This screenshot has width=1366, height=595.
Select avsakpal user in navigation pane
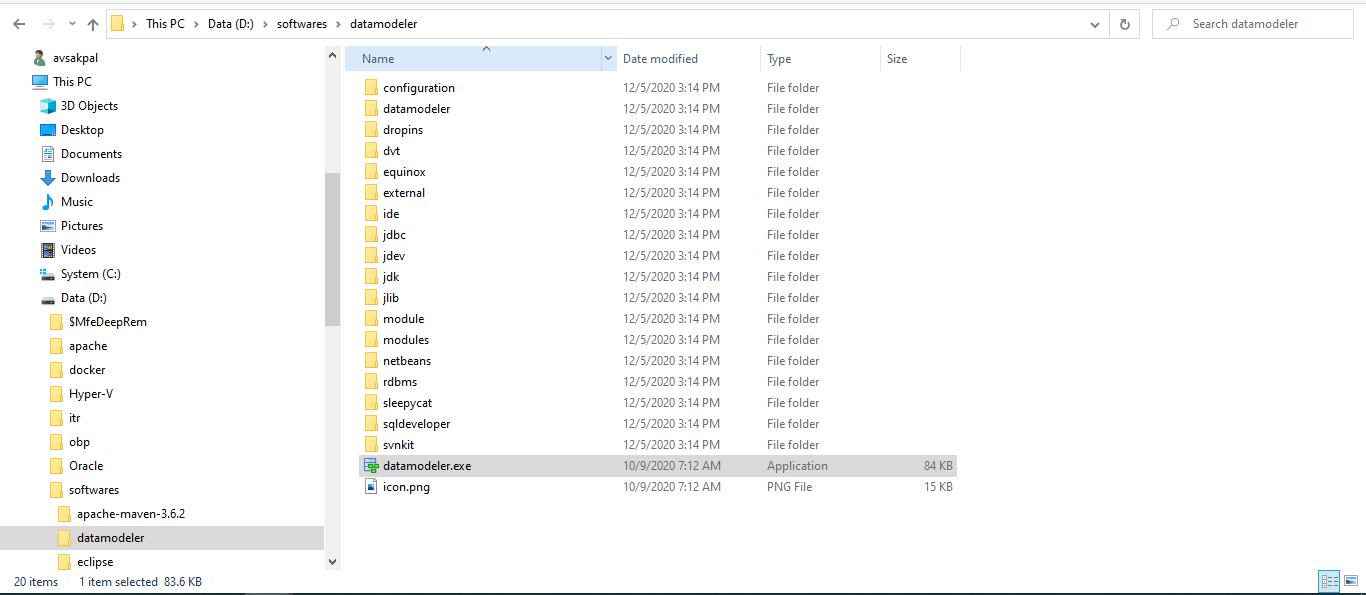[75, 58]
